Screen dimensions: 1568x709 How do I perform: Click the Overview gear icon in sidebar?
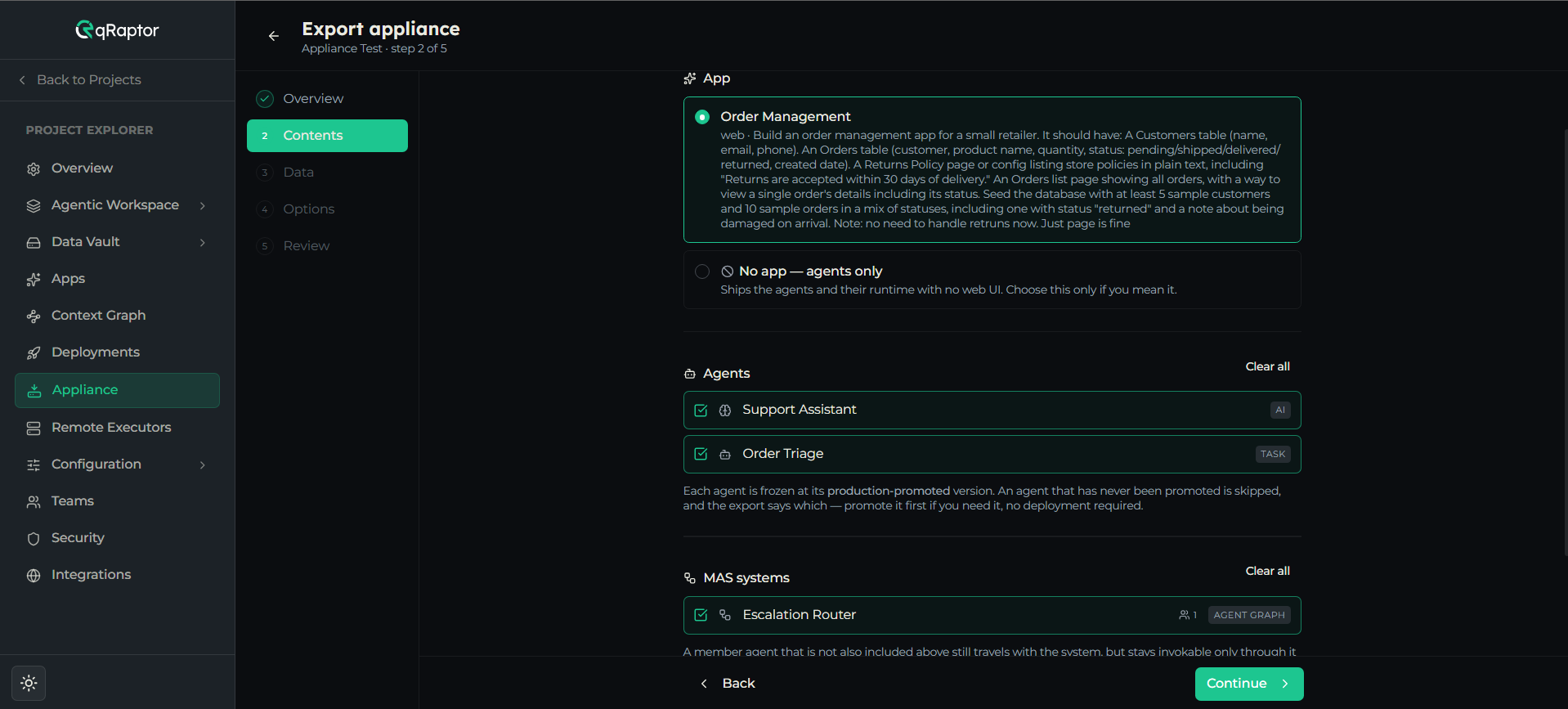34,168
